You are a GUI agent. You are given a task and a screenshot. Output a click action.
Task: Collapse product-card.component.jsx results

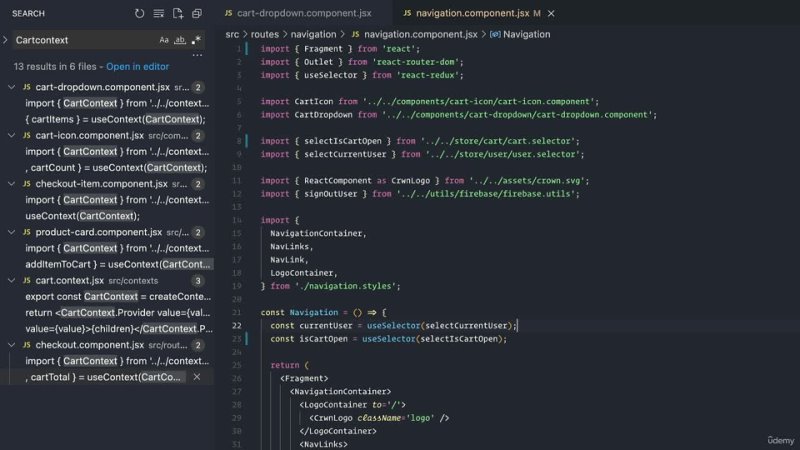(11, 232)
